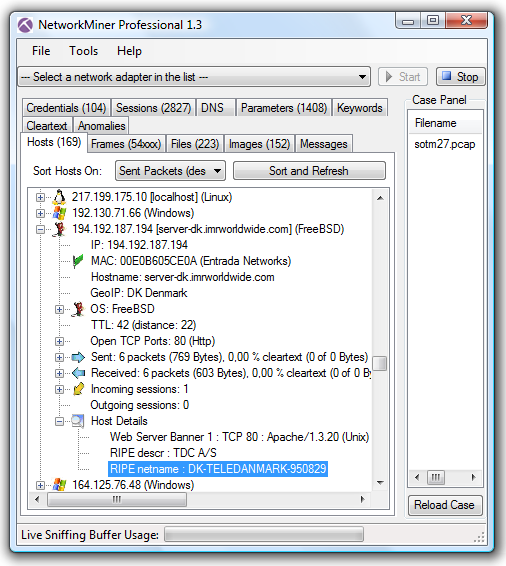
Task: Expand the Incoming sessions node
Action: [60, 389]
